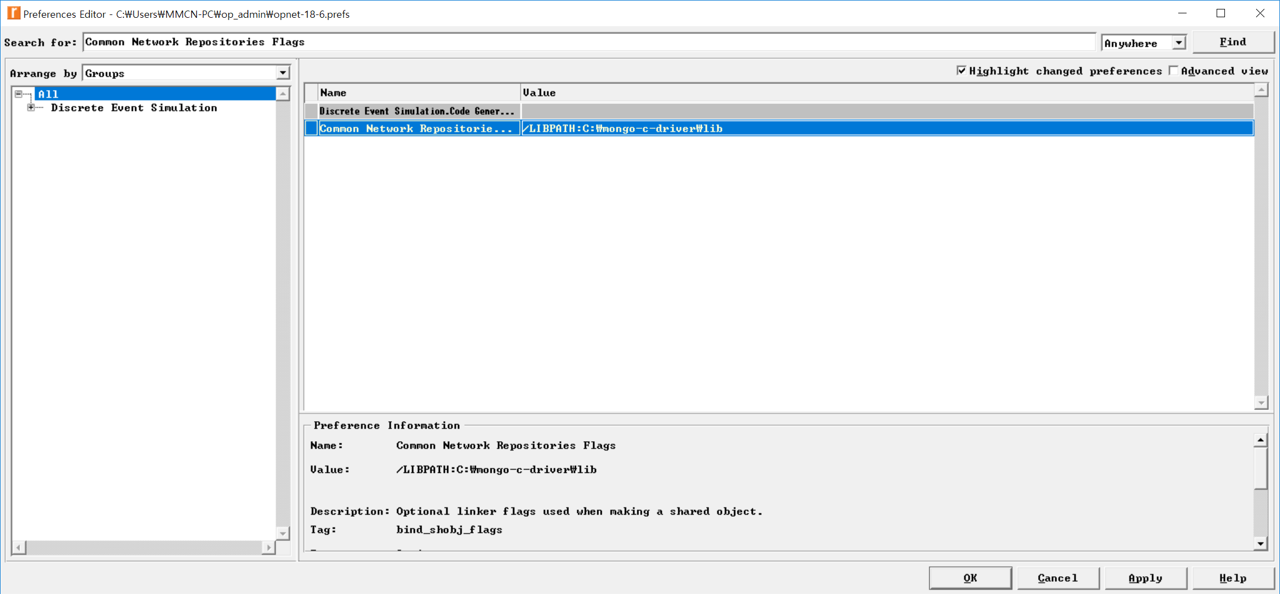
Task: Click the OK button
Action: click(x=969, y=577)
